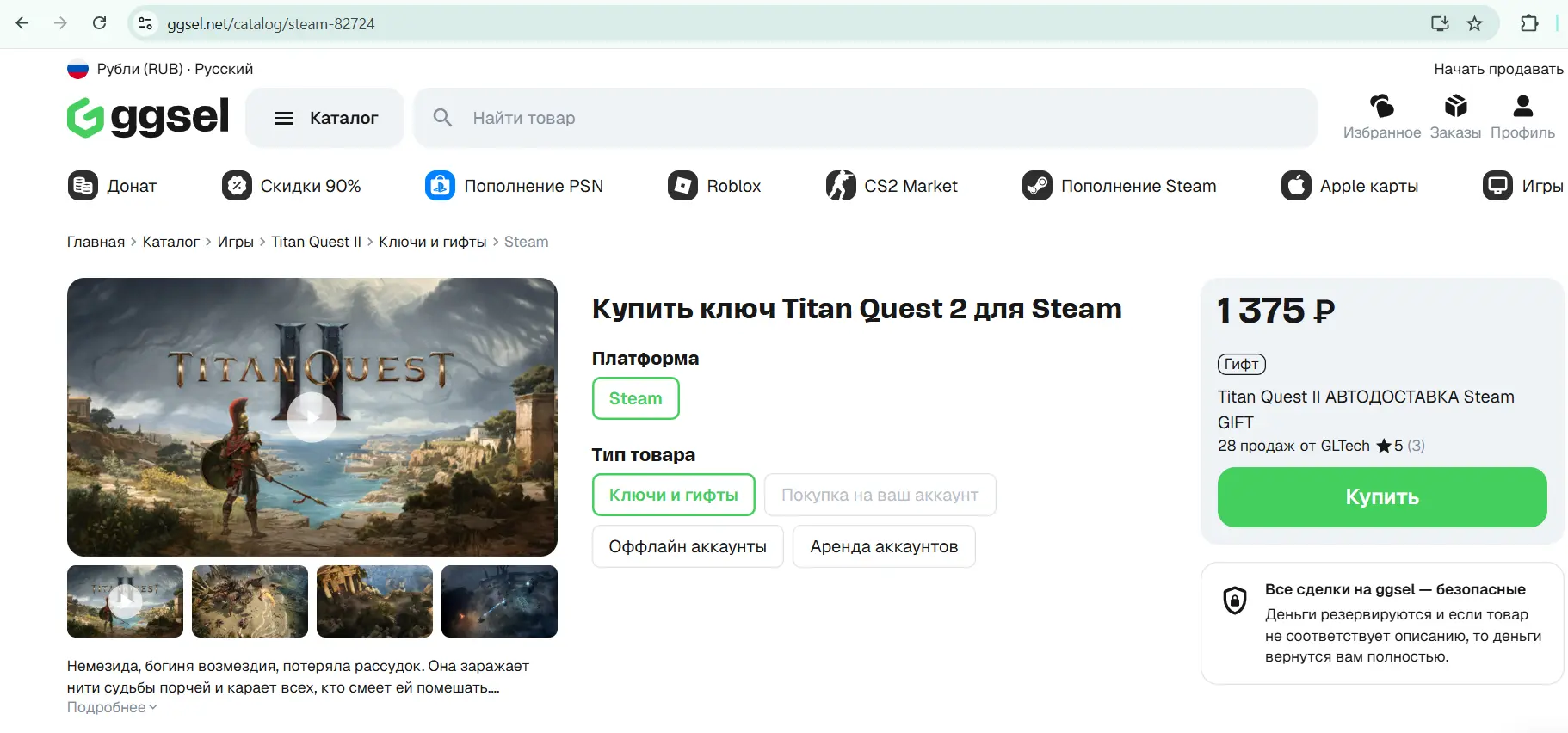1568x733 pixels.
Task: Open Игры category in top nav
Action: click(x=1523, y=186)
